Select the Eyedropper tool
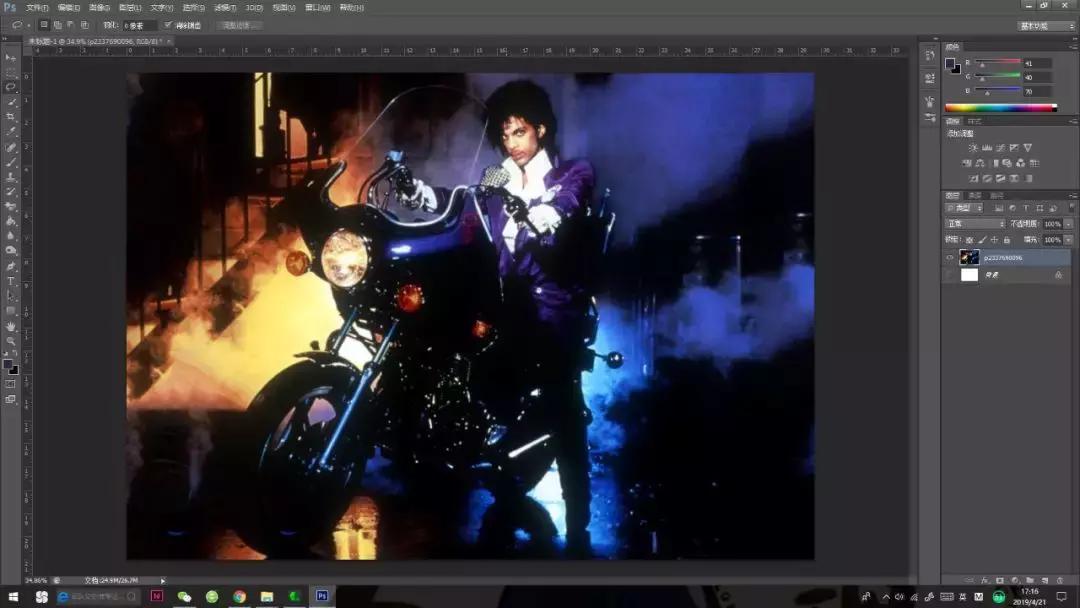The width and height of the screenshot is (1080, 608). point(10,132)
